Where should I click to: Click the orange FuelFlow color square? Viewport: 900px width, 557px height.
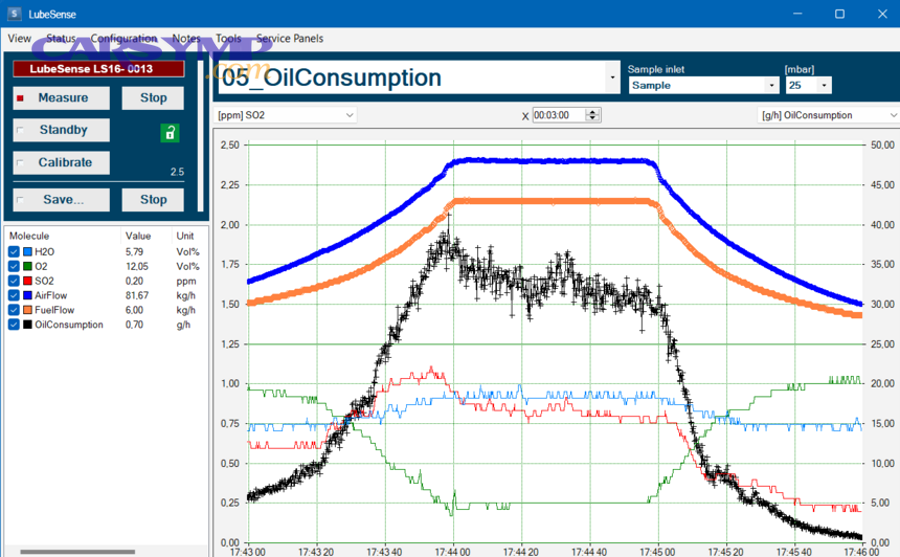tap(27, 310)
